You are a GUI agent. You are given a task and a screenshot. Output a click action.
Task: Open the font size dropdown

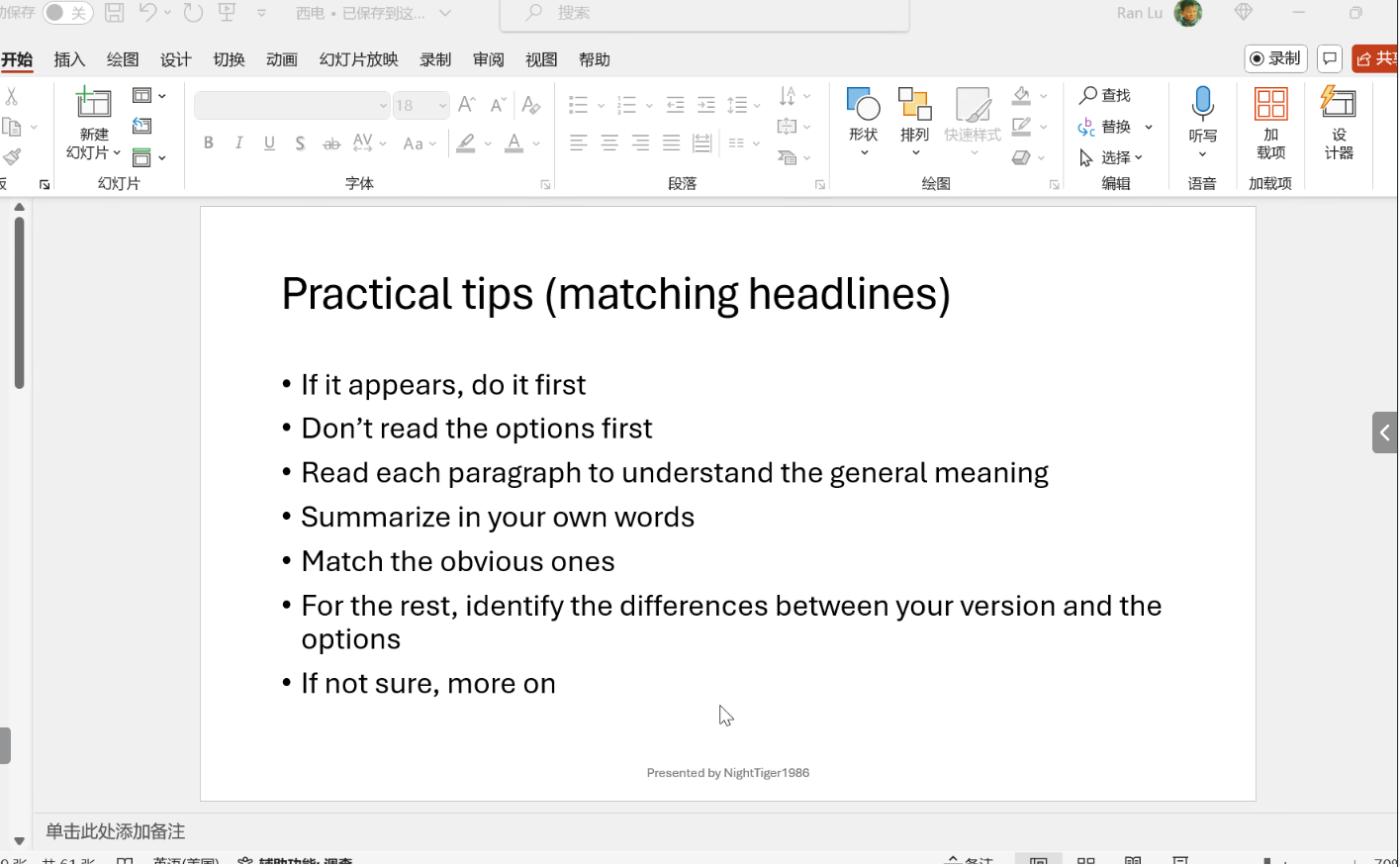[x=442, y=105]
